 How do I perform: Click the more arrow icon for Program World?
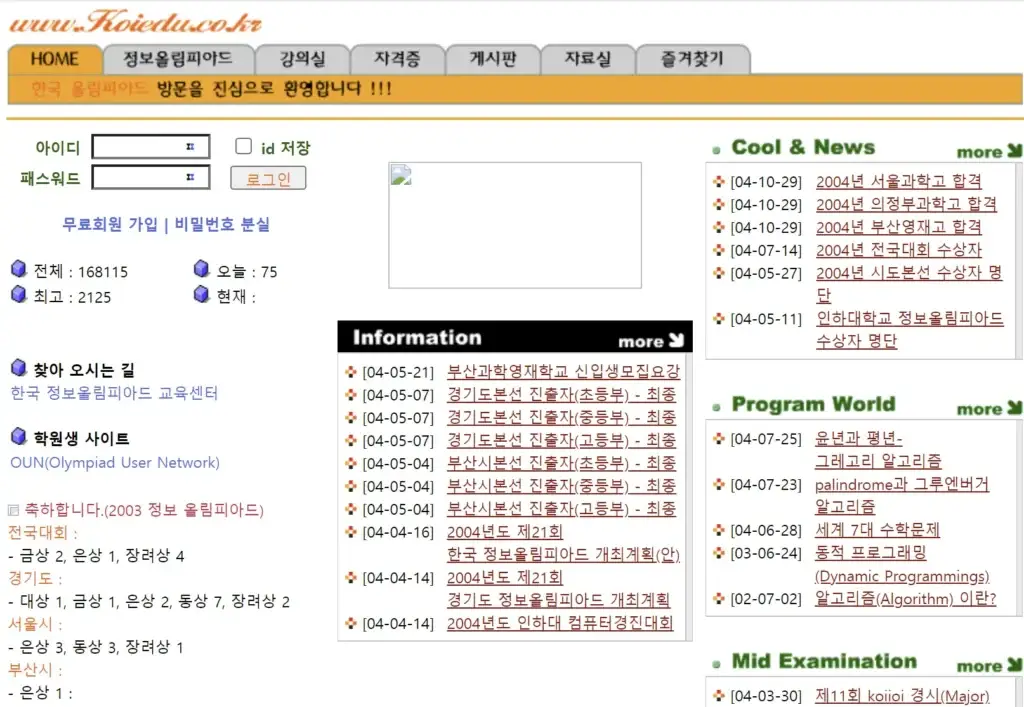point(1012,408)
